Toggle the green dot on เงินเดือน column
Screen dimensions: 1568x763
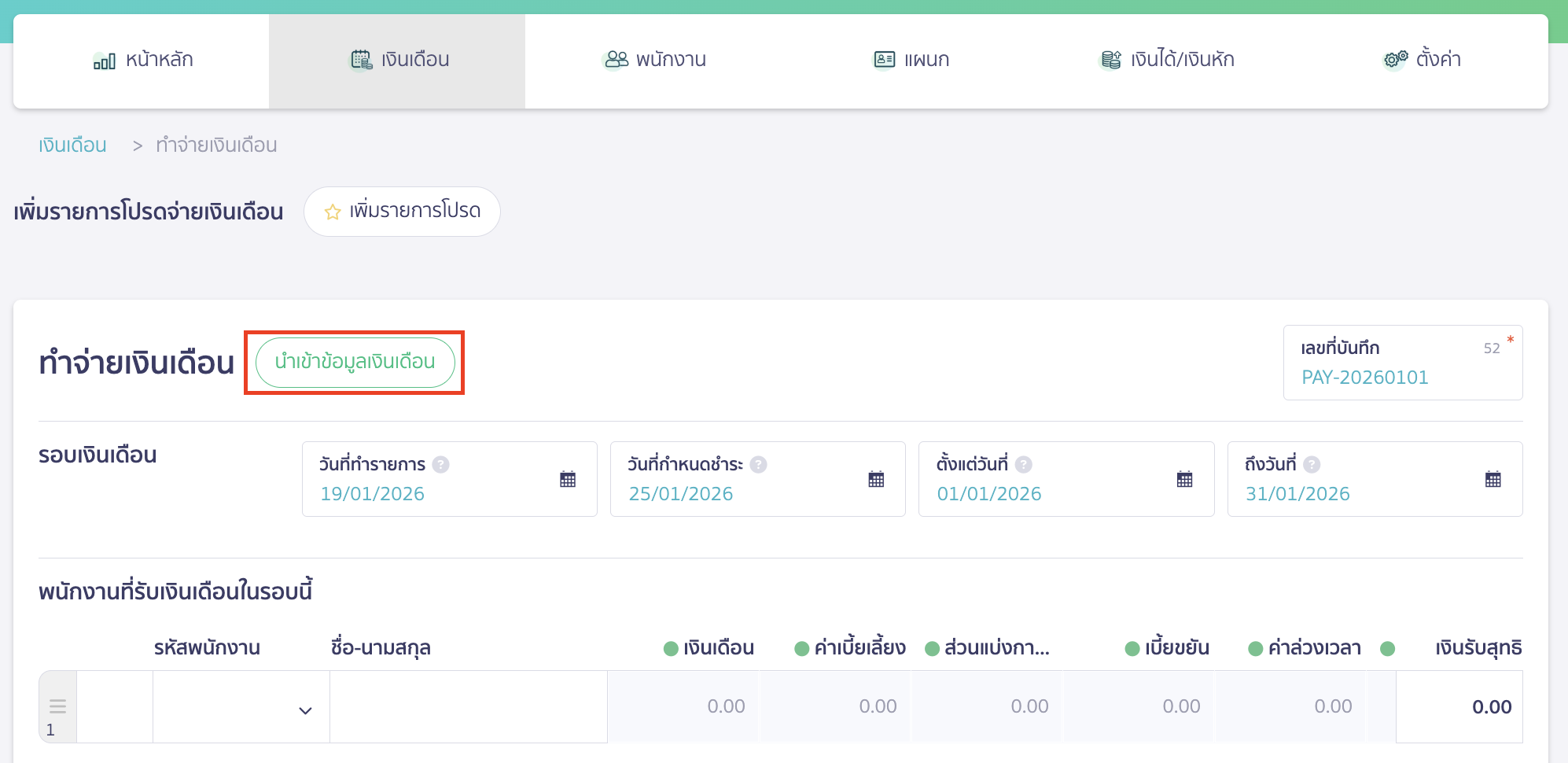671,649
